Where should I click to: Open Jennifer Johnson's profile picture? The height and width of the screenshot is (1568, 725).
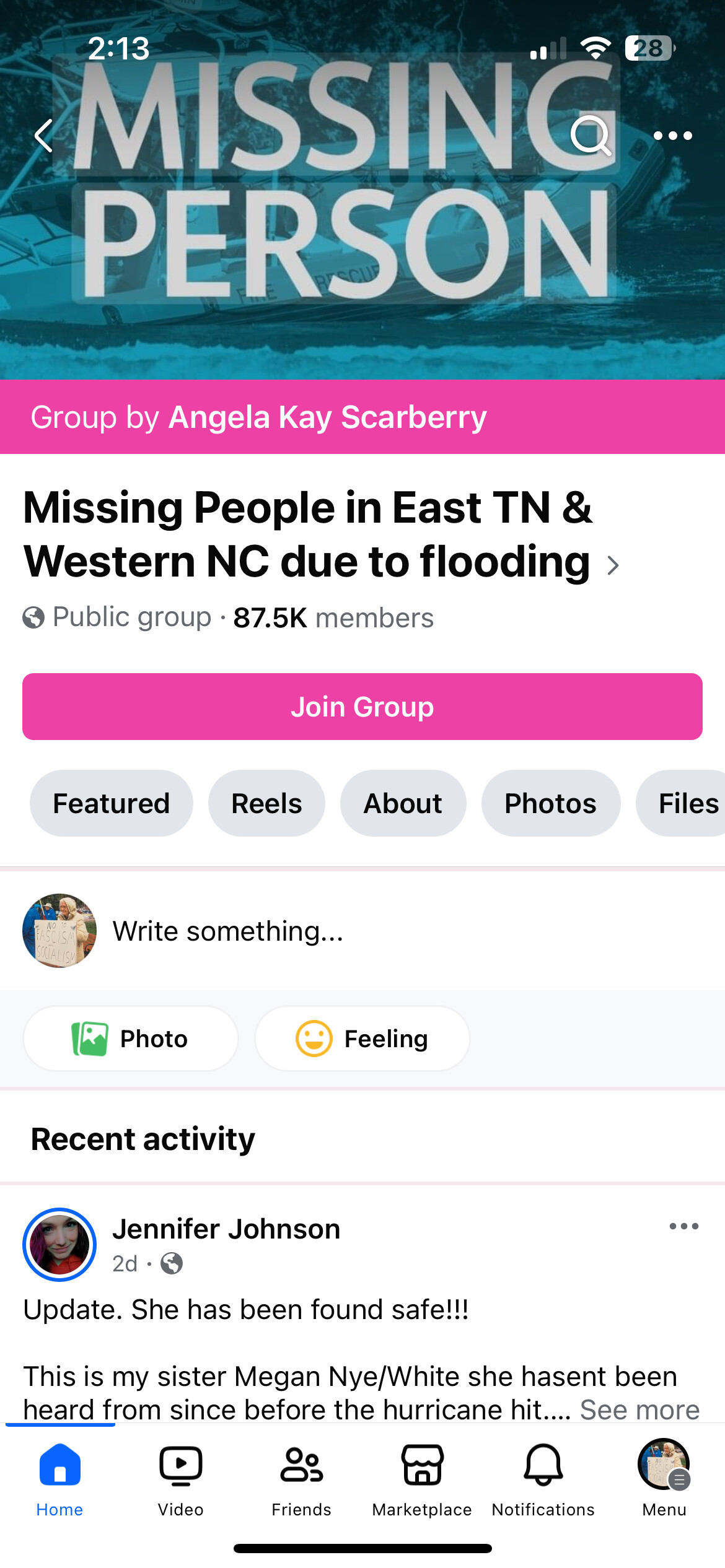(59, 1244)
